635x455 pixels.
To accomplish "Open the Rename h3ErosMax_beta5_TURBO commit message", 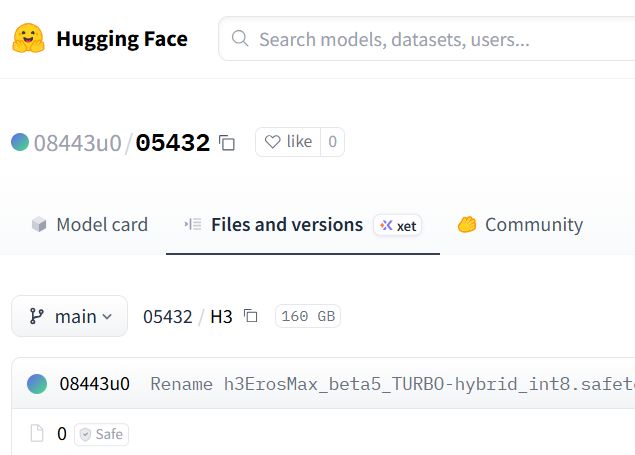I will click(392, 384).
